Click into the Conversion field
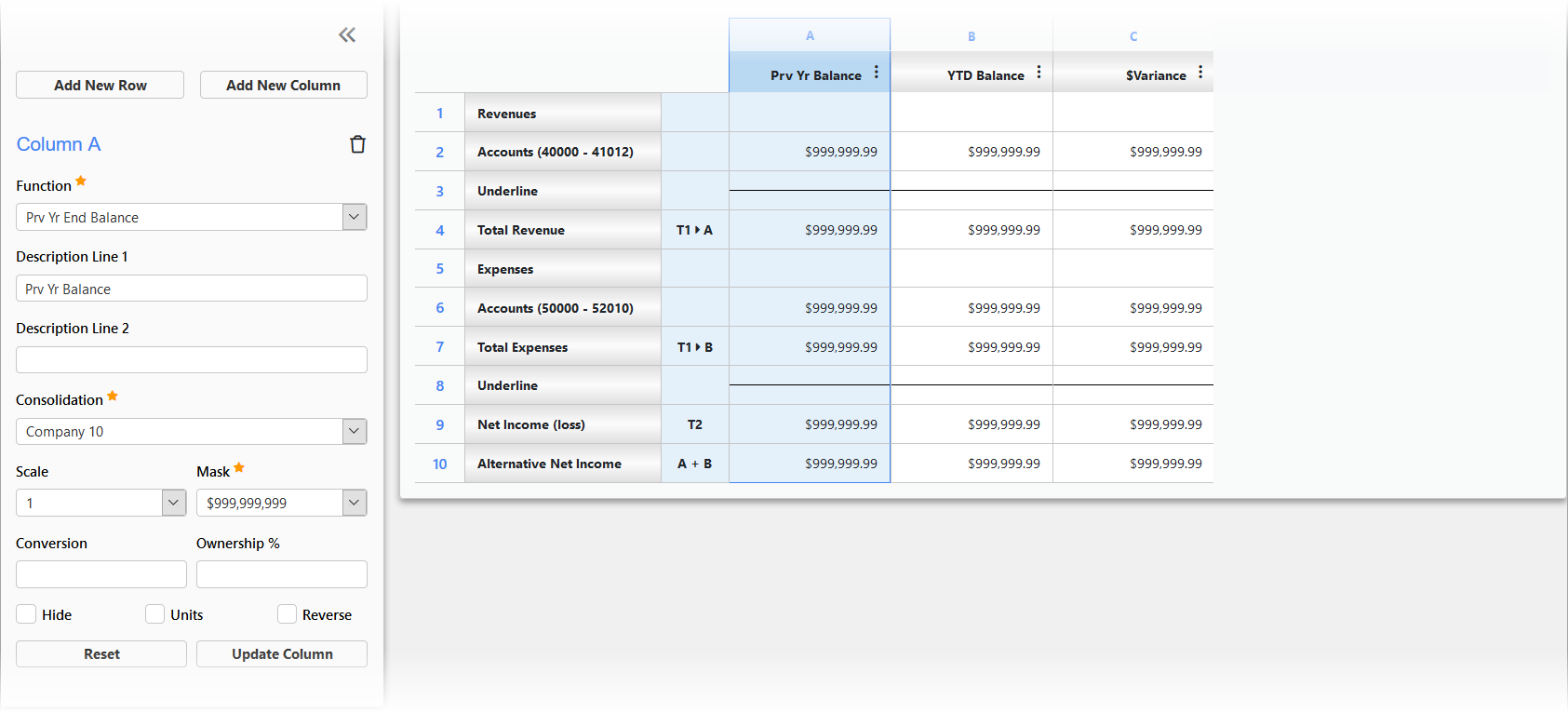This screenshot has height=713, width=1568. [101, 574]
